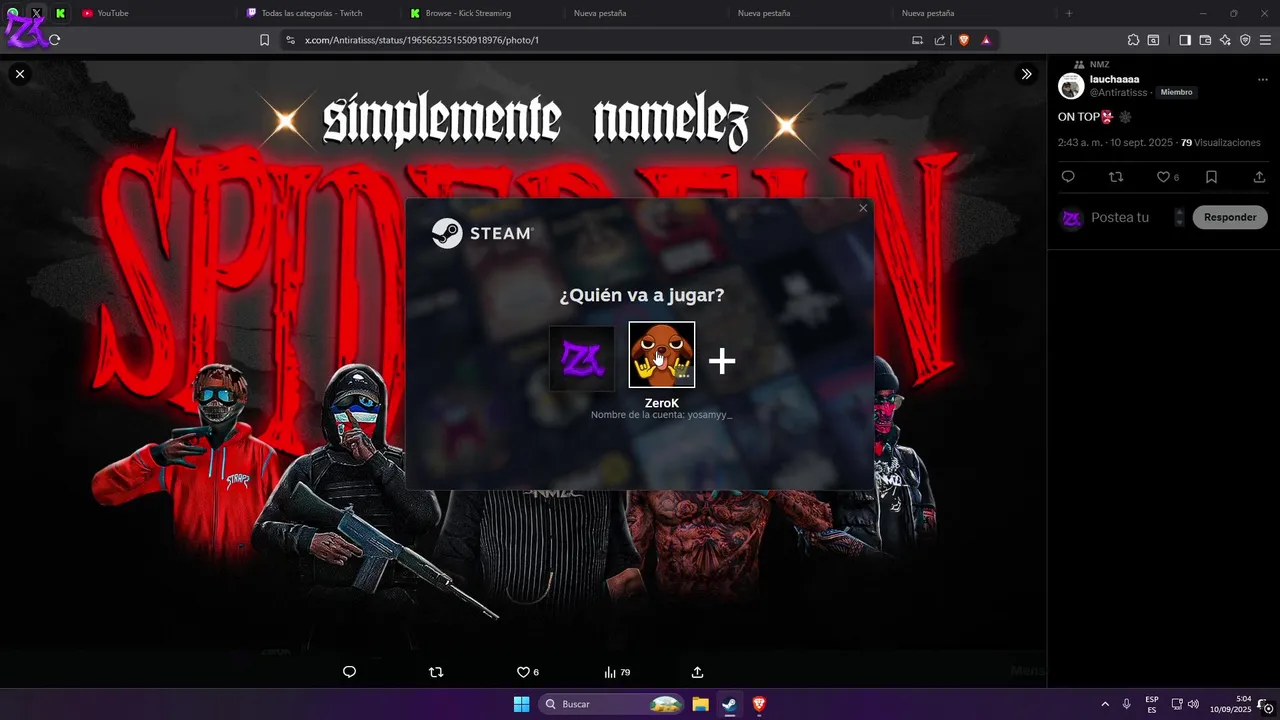Select the purple-logo Steam account avatar
The width and height of the screenshot is (1280, 720).
tap(581, 358)
